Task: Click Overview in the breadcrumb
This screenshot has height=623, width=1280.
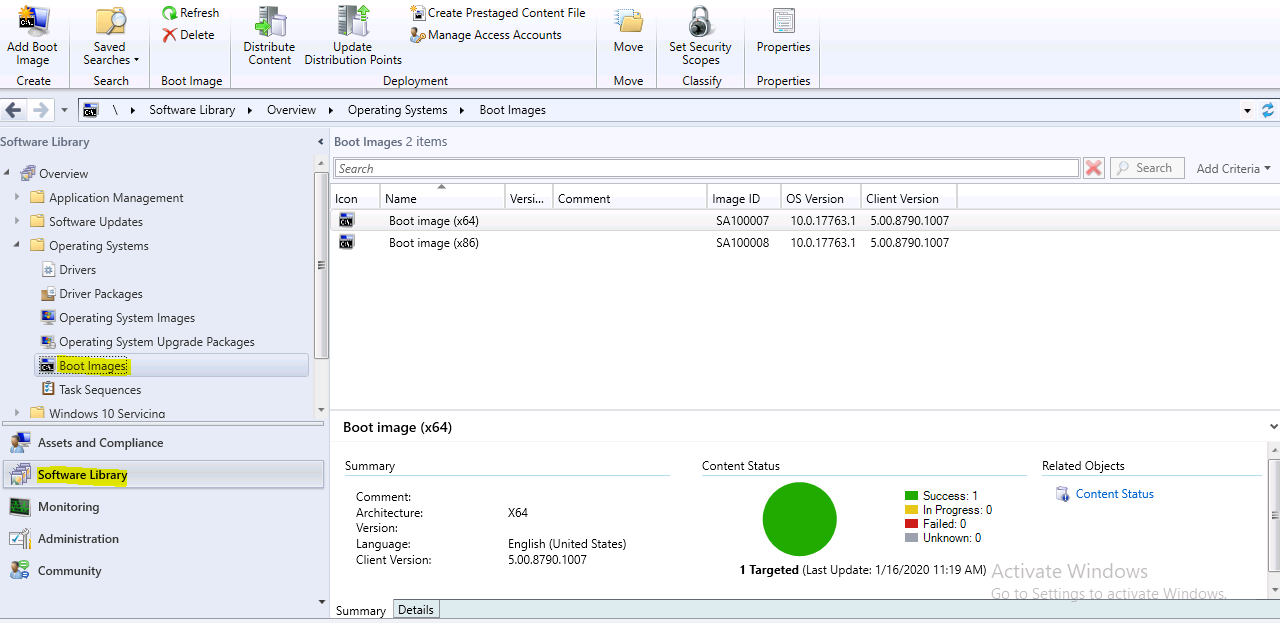Action: click(x=291, y=110)
